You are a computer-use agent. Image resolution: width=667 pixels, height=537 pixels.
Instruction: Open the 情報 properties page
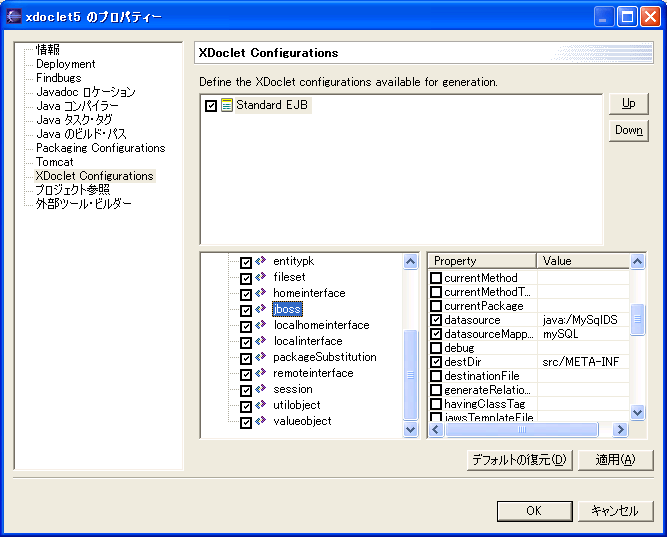pos(48,50)
